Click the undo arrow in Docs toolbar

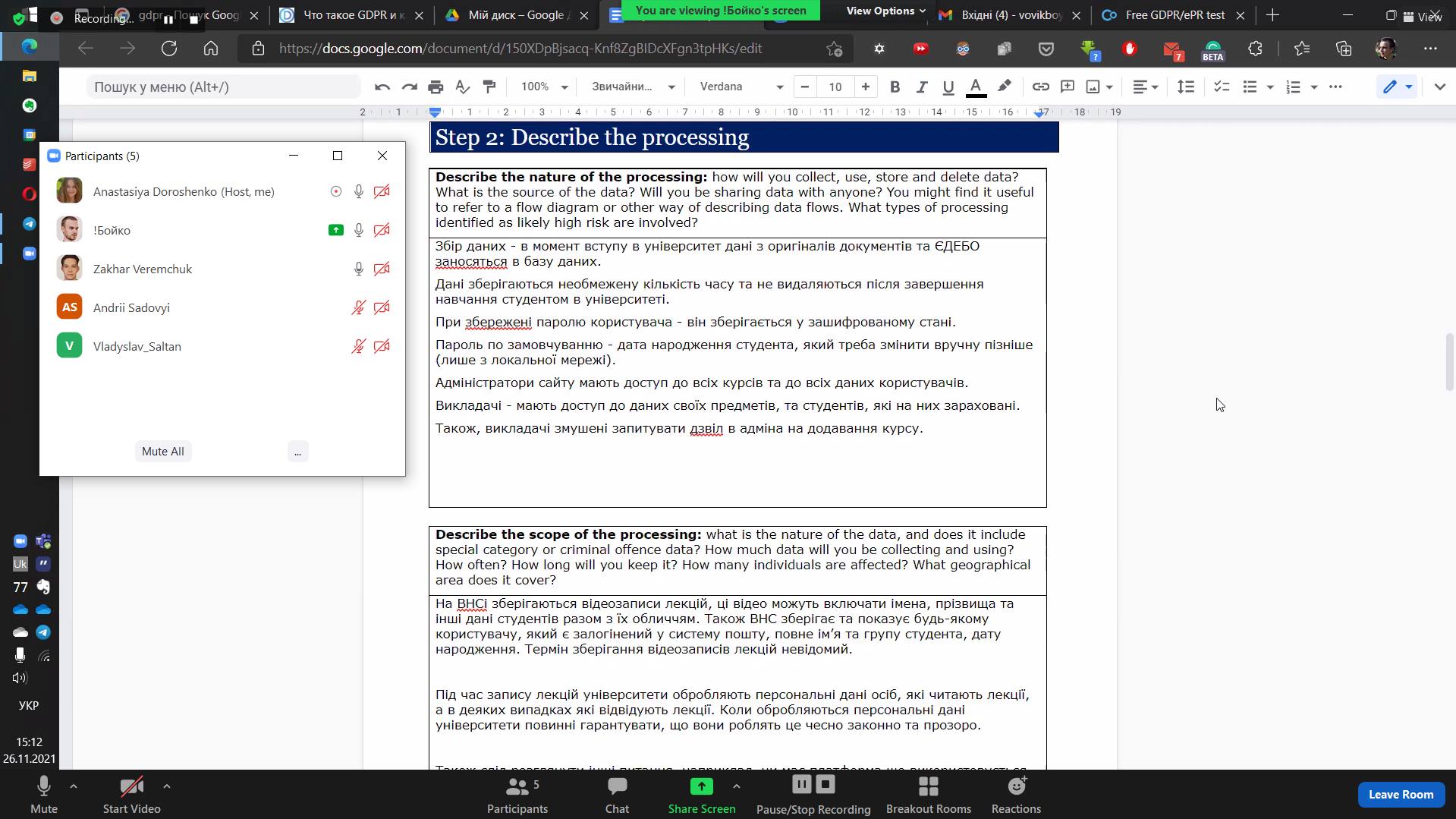tap(382, 87)
